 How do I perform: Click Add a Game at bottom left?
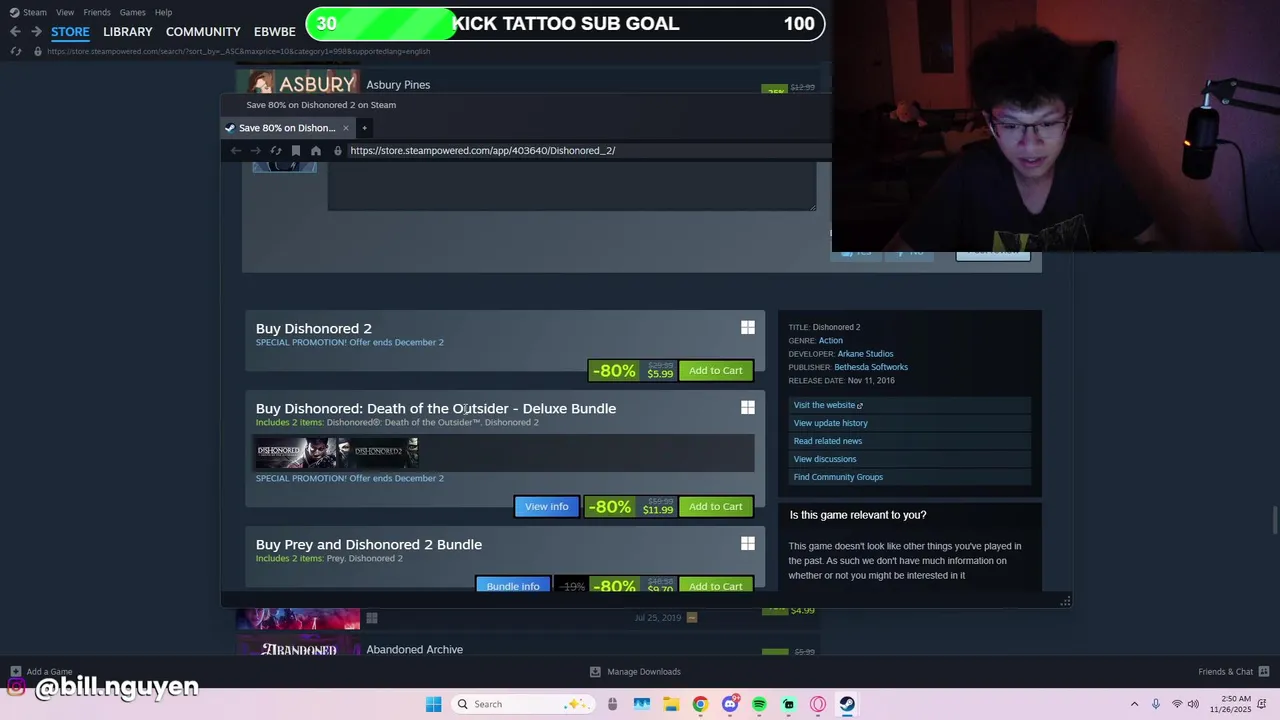[41, 672]
